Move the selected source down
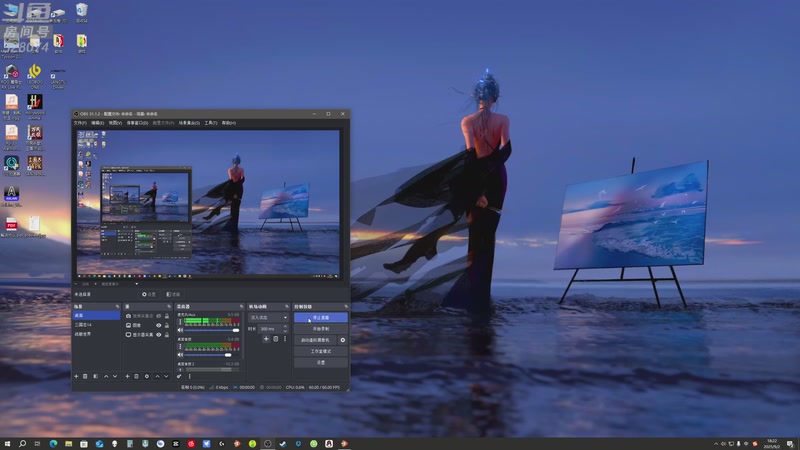Viewport: 800px width, 450px height. [166, 377]
